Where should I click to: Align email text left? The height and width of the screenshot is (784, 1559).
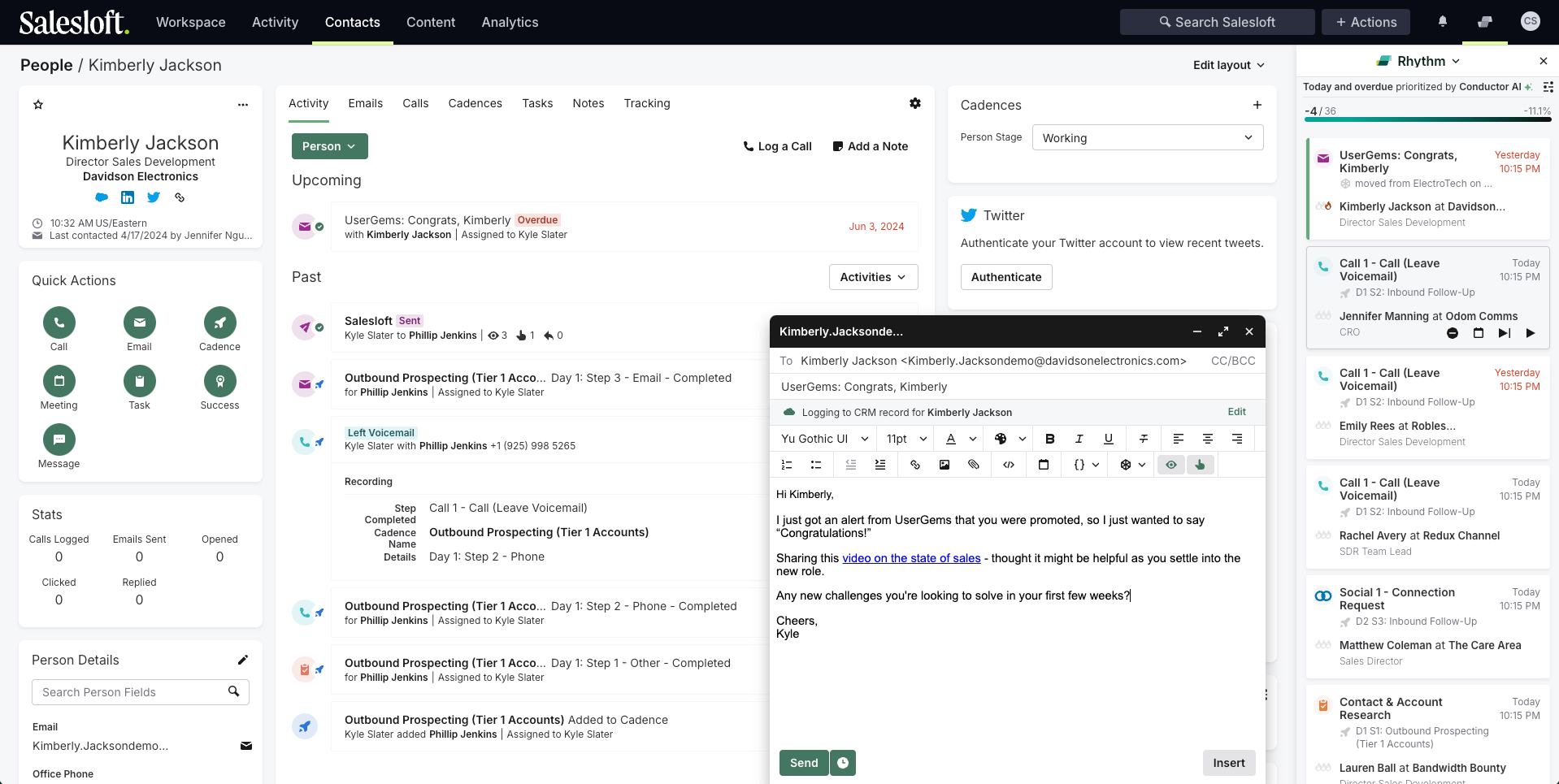point(1179,439)
